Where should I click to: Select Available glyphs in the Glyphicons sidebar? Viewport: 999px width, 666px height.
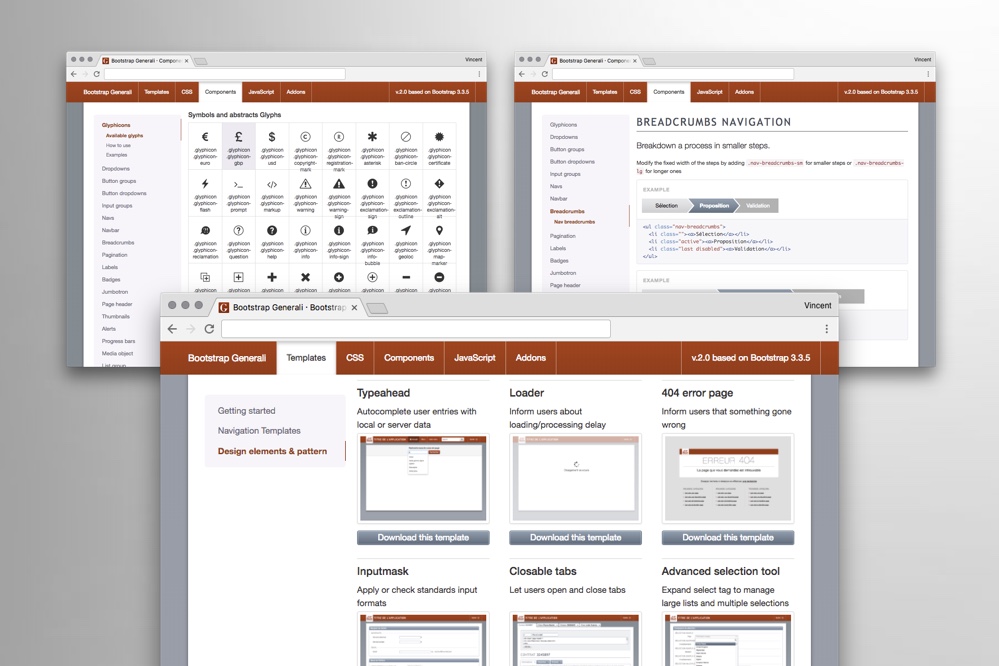124,136
